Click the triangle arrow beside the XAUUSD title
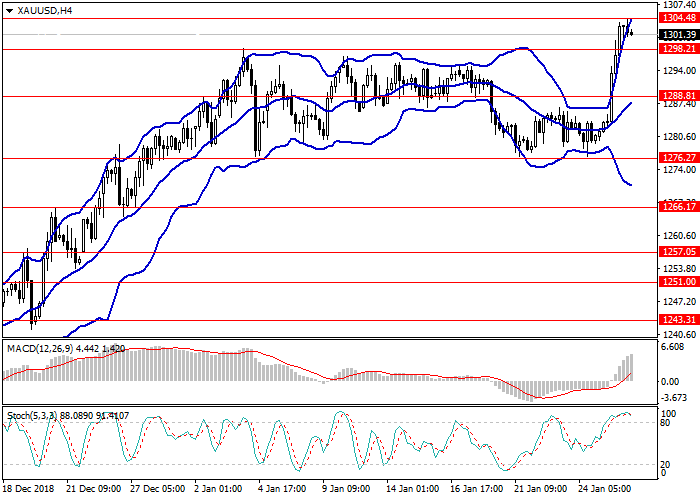Screen dimensions: 700x500 5,10
